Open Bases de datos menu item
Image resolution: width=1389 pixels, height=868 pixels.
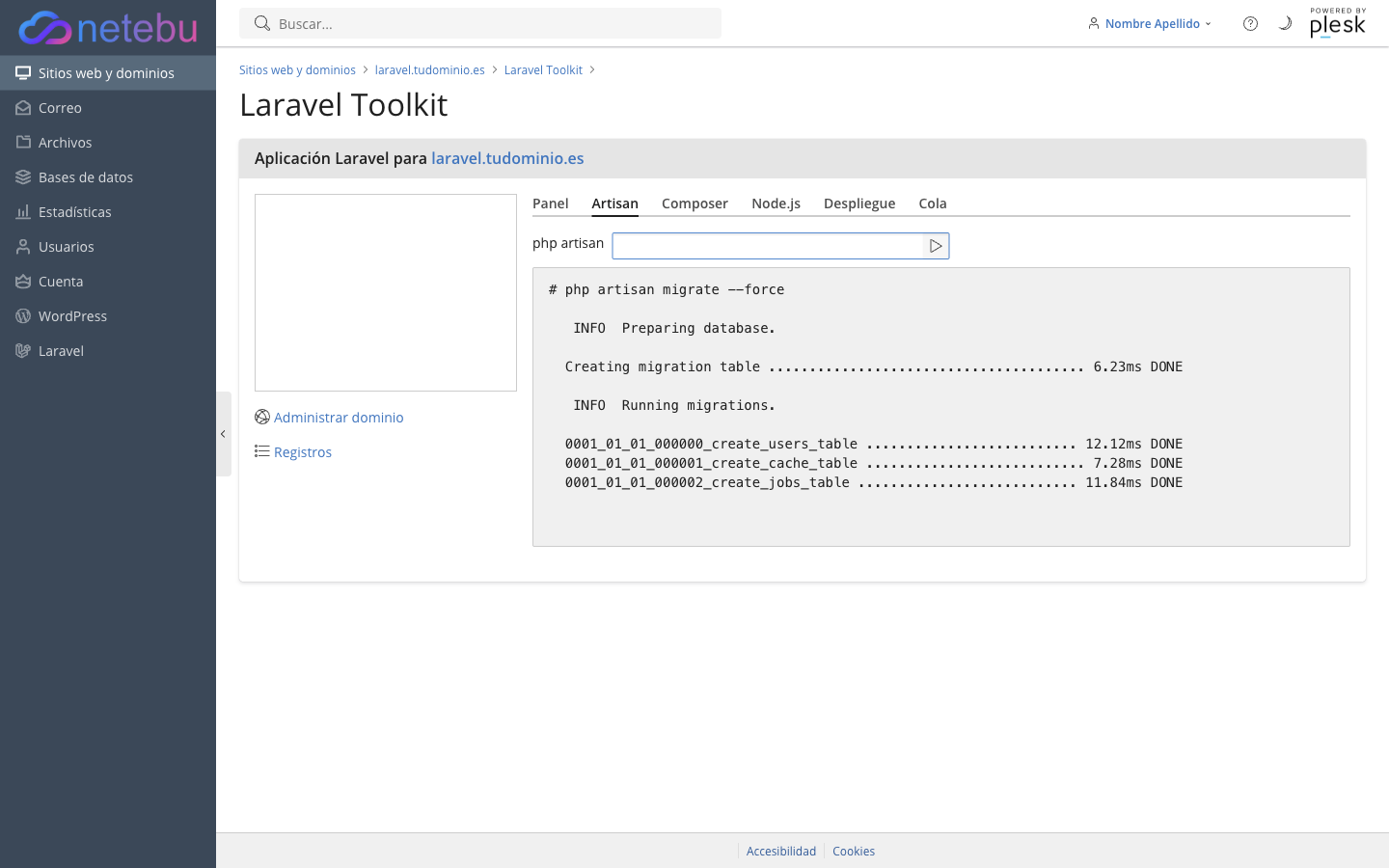pos(108,177)
